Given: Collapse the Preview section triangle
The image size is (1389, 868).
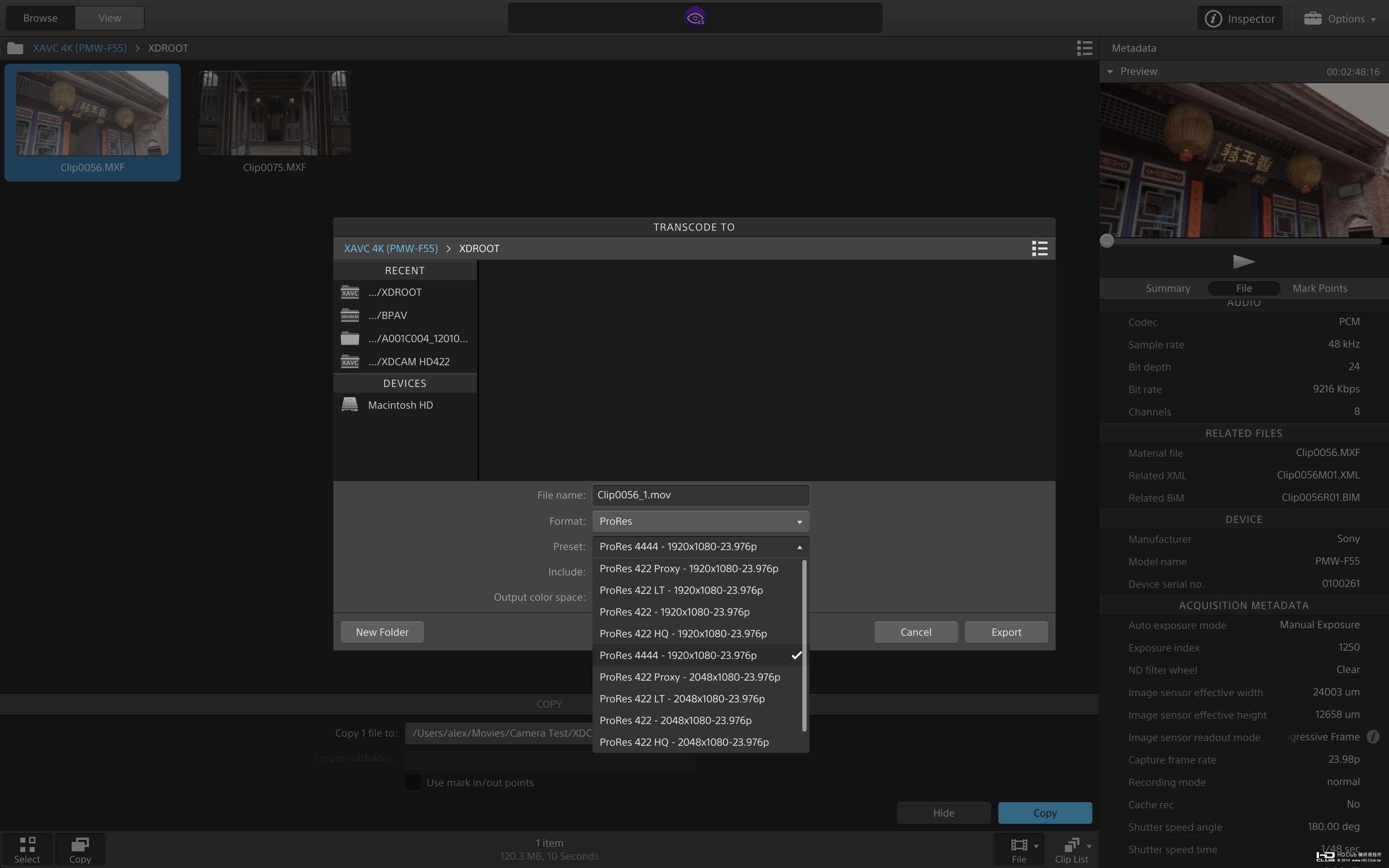Looking at the screenshot, I should (x=1110, y=72).
